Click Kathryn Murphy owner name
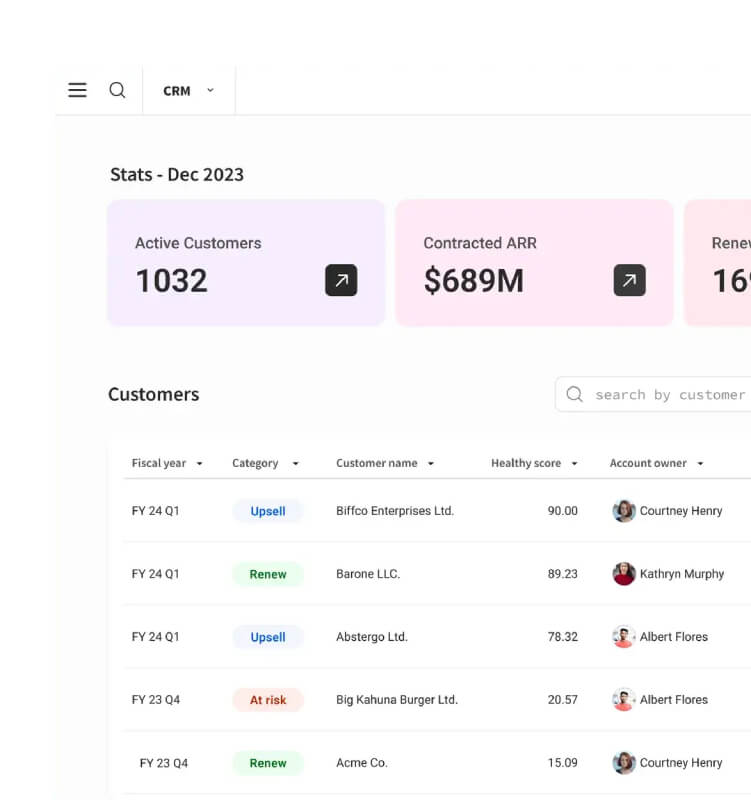This screenshot has width=751, height=800. [682, 574]
